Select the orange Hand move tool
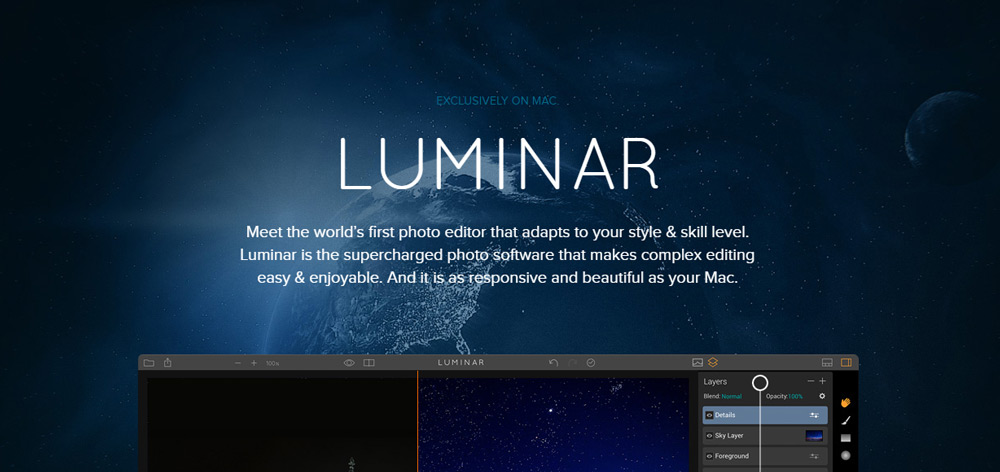 pyautogui.click(x=846, y=402)
